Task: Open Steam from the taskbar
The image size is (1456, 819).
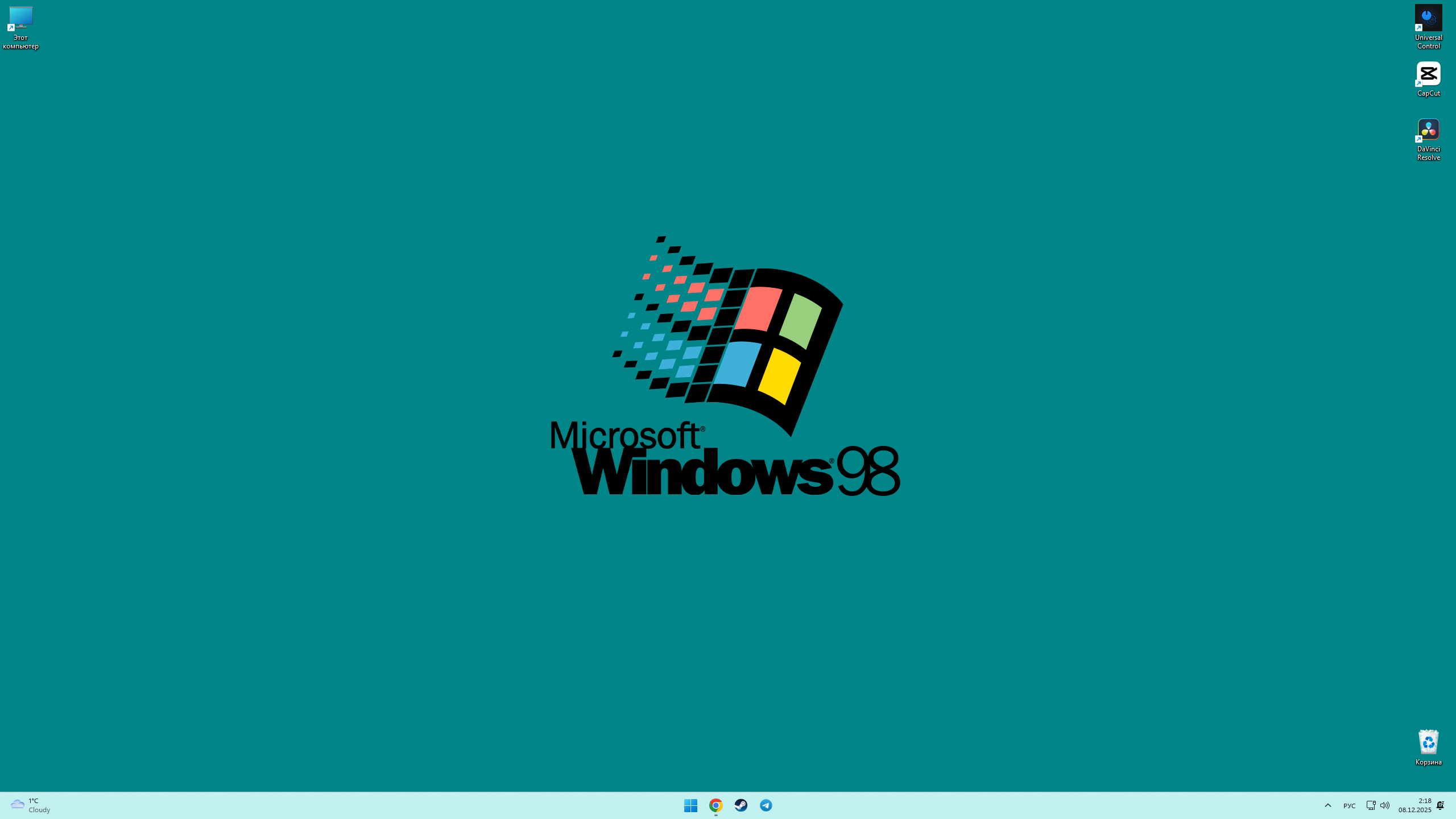Action: coord(741,805)
